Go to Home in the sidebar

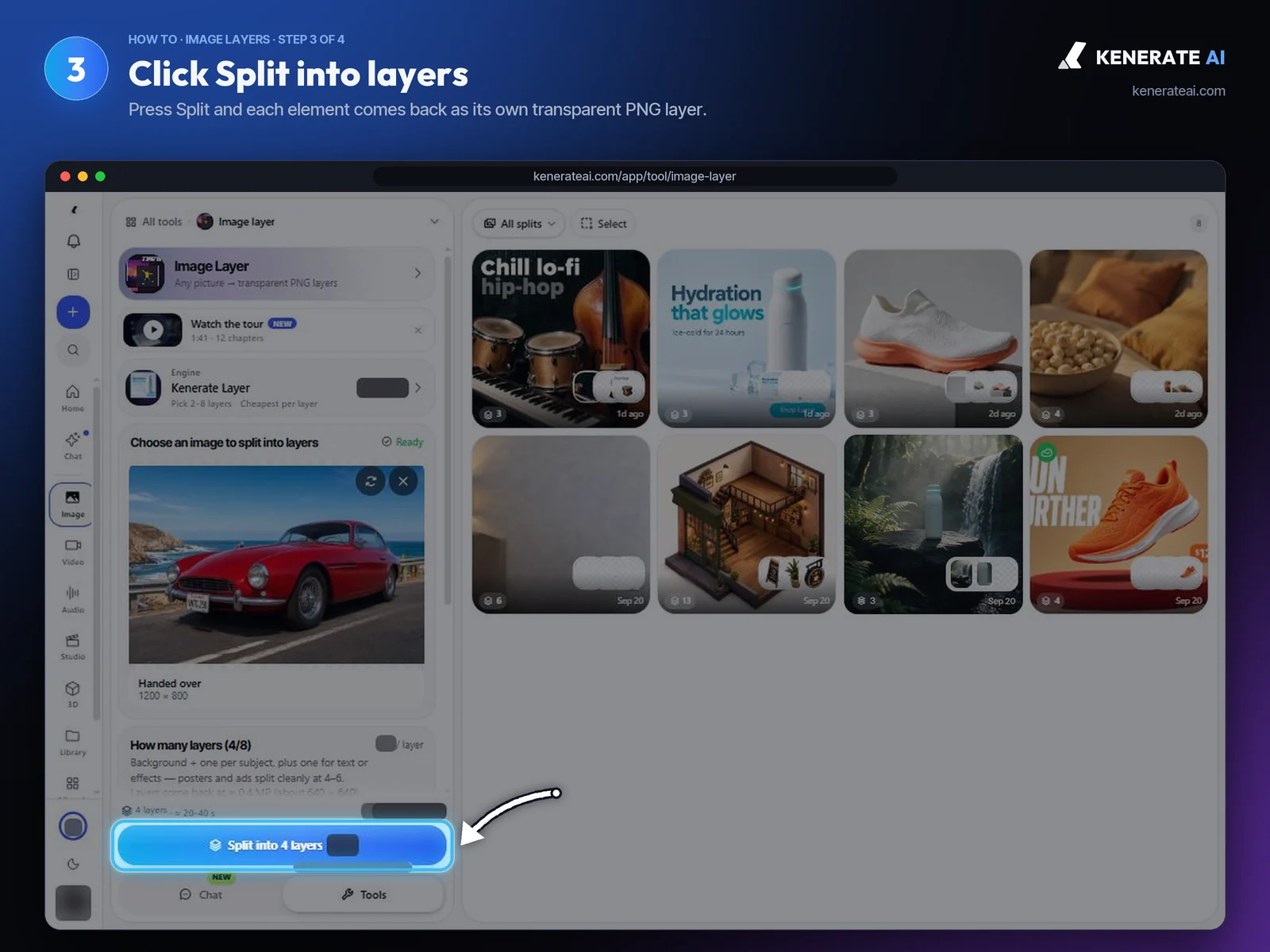[73, 398]
